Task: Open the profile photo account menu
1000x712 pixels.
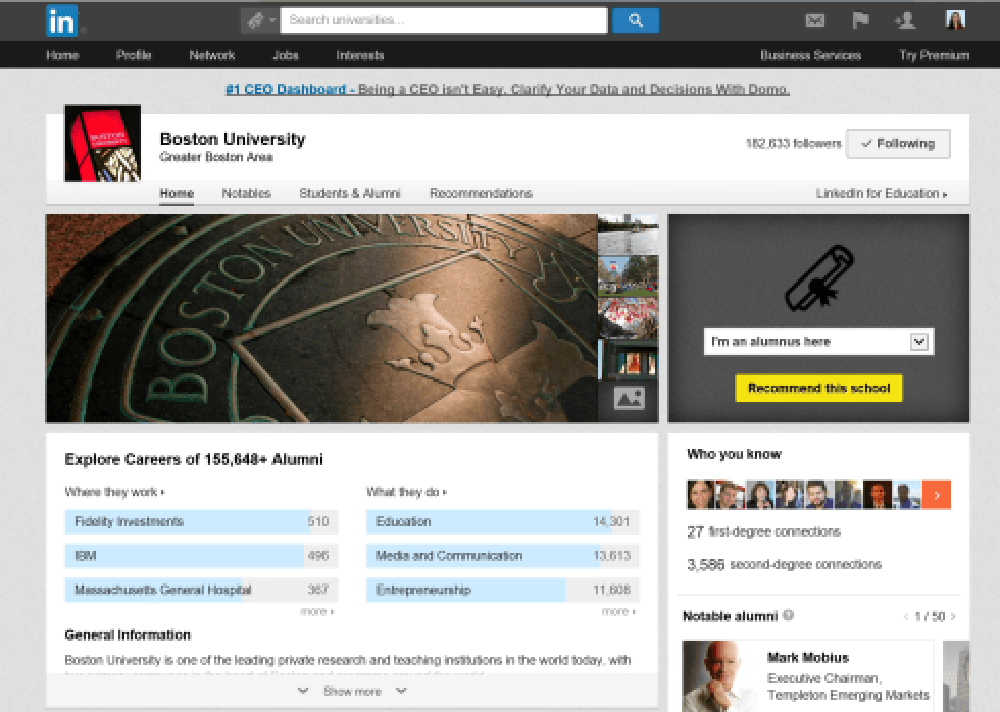Action: click(955, 20)
